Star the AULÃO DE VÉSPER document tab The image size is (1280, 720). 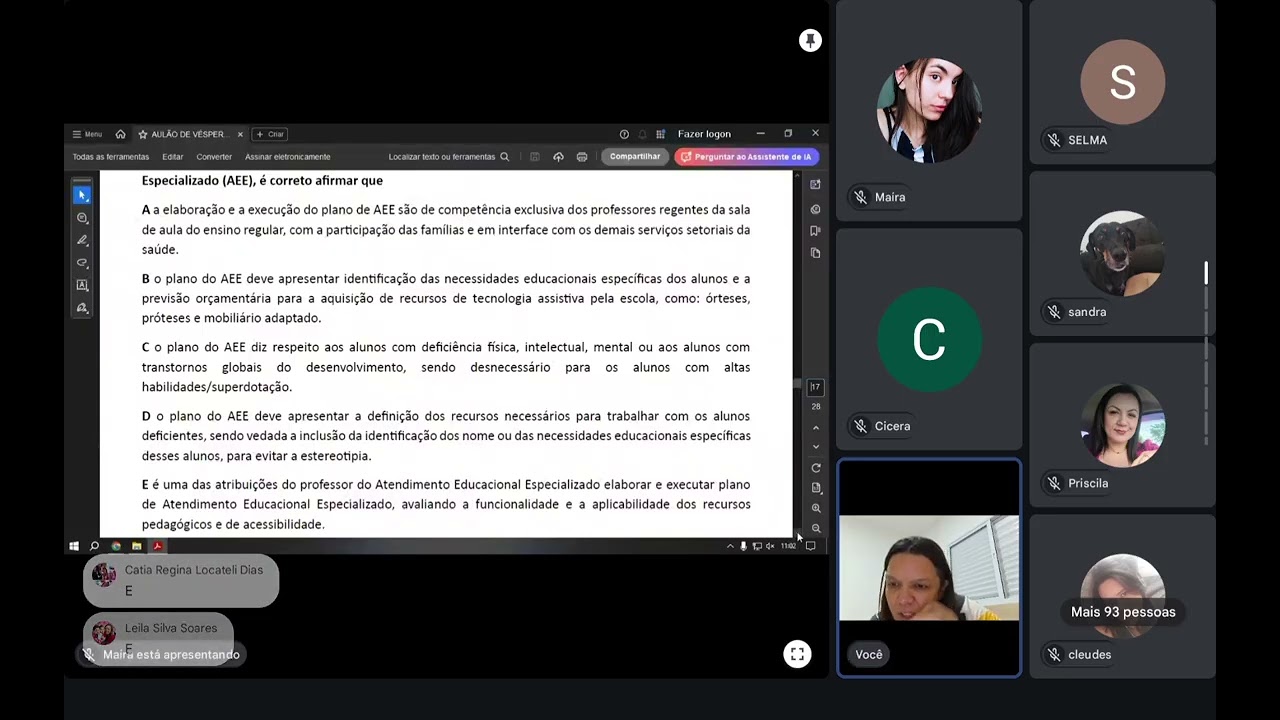(143, 134)
